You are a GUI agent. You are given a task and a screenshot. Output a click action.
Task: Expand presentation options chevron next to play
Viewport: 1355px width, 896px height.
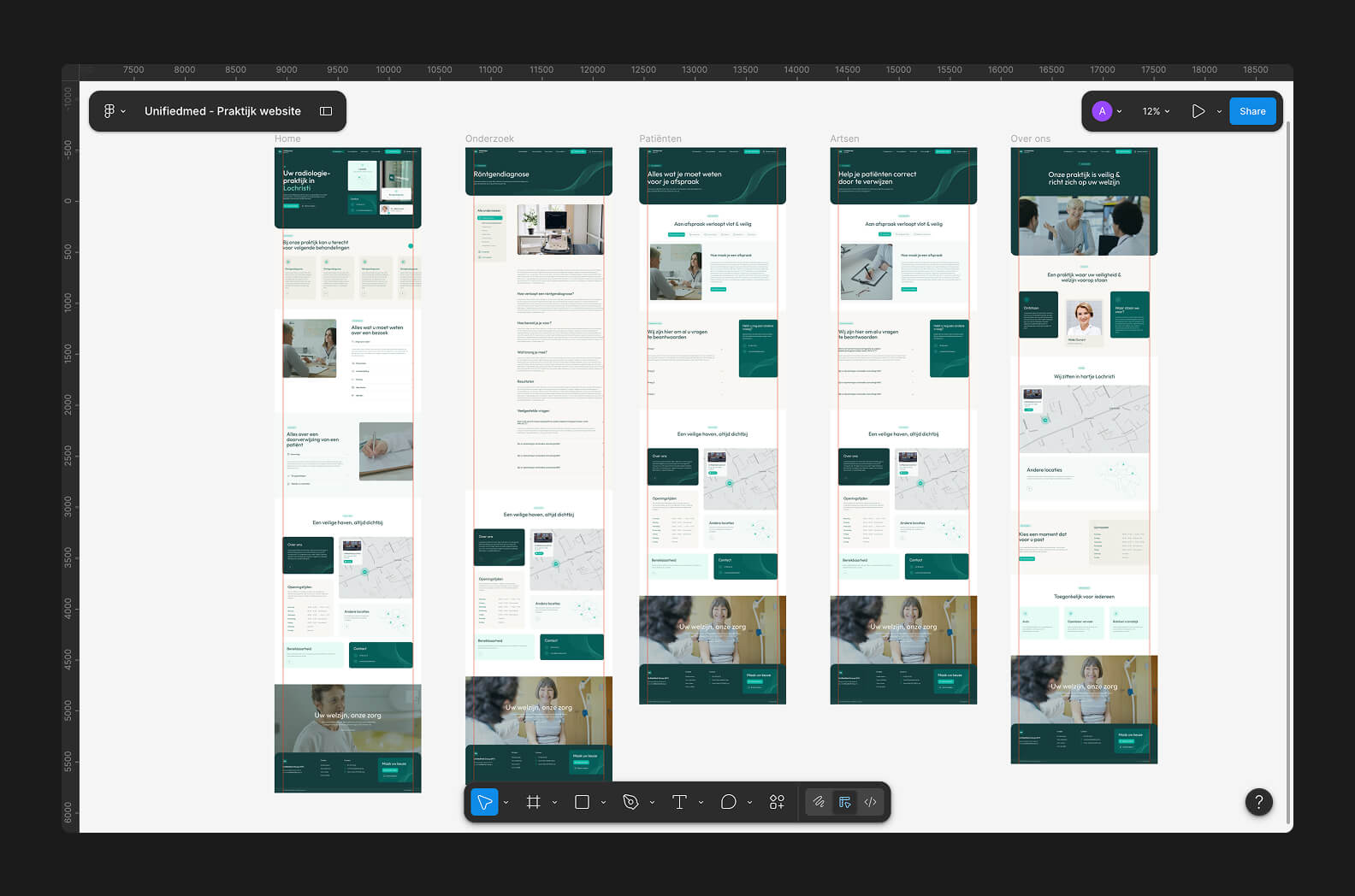pos(1219,111)
